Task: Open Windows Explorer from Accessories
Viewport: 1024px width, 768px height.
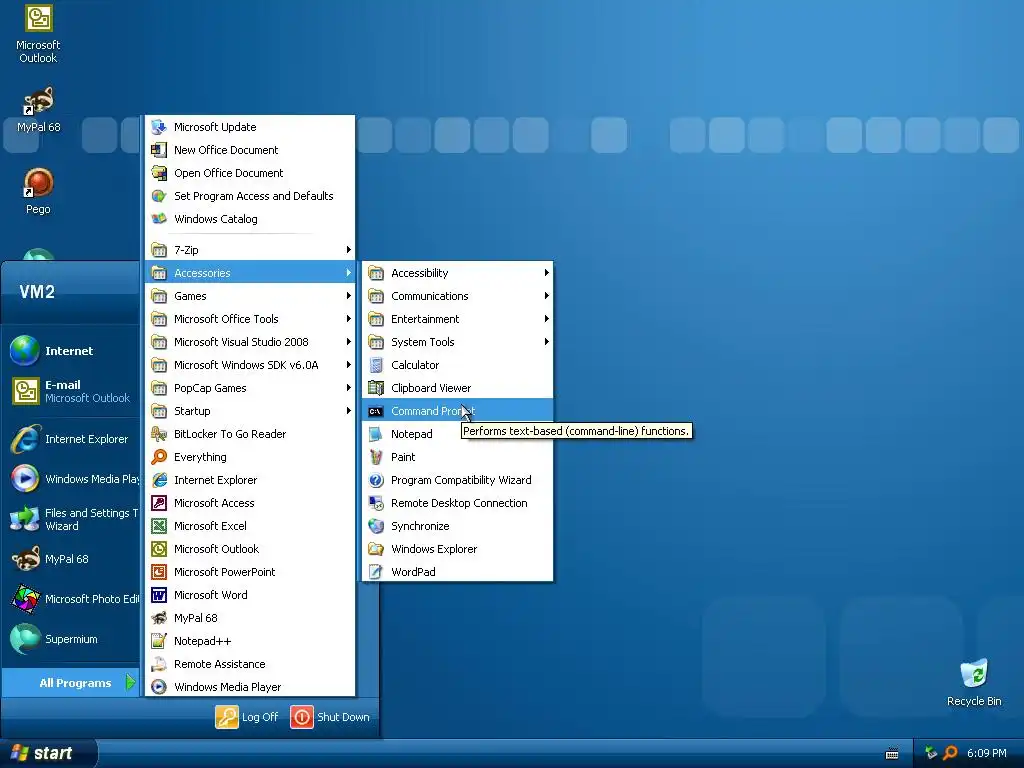Action: point(457,549)
